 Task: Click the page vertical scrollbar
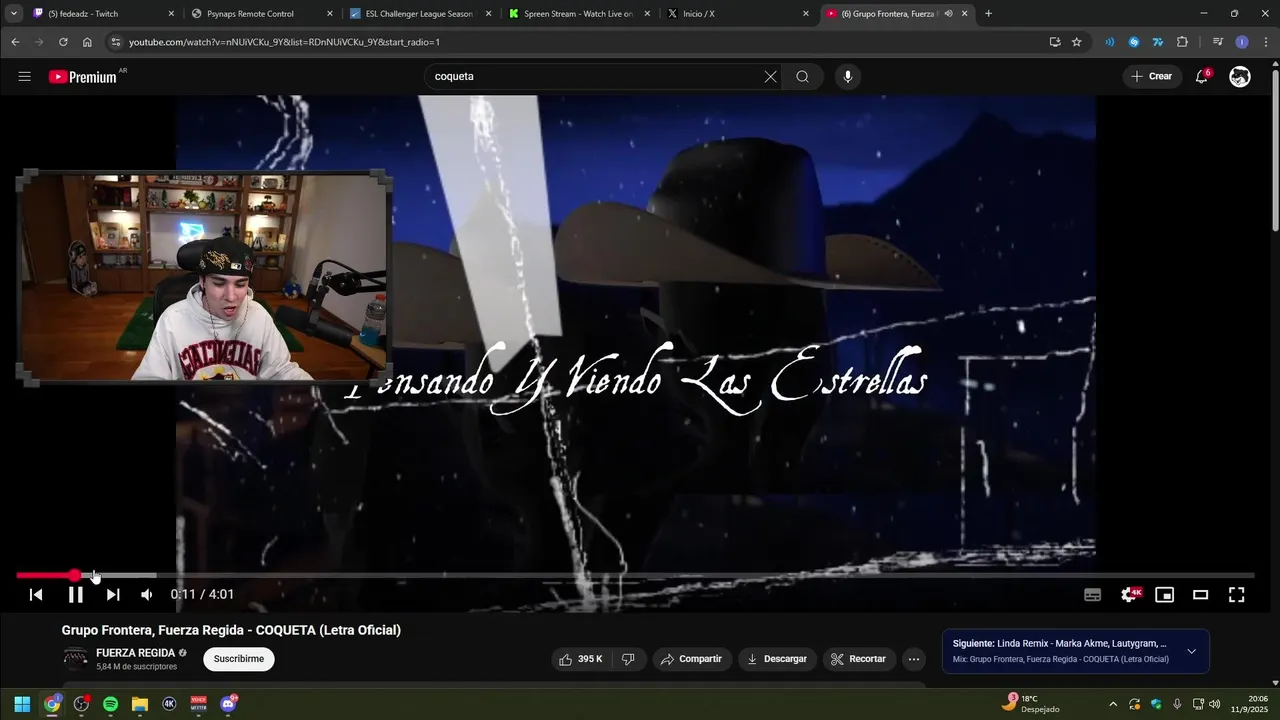point(1274,150)
